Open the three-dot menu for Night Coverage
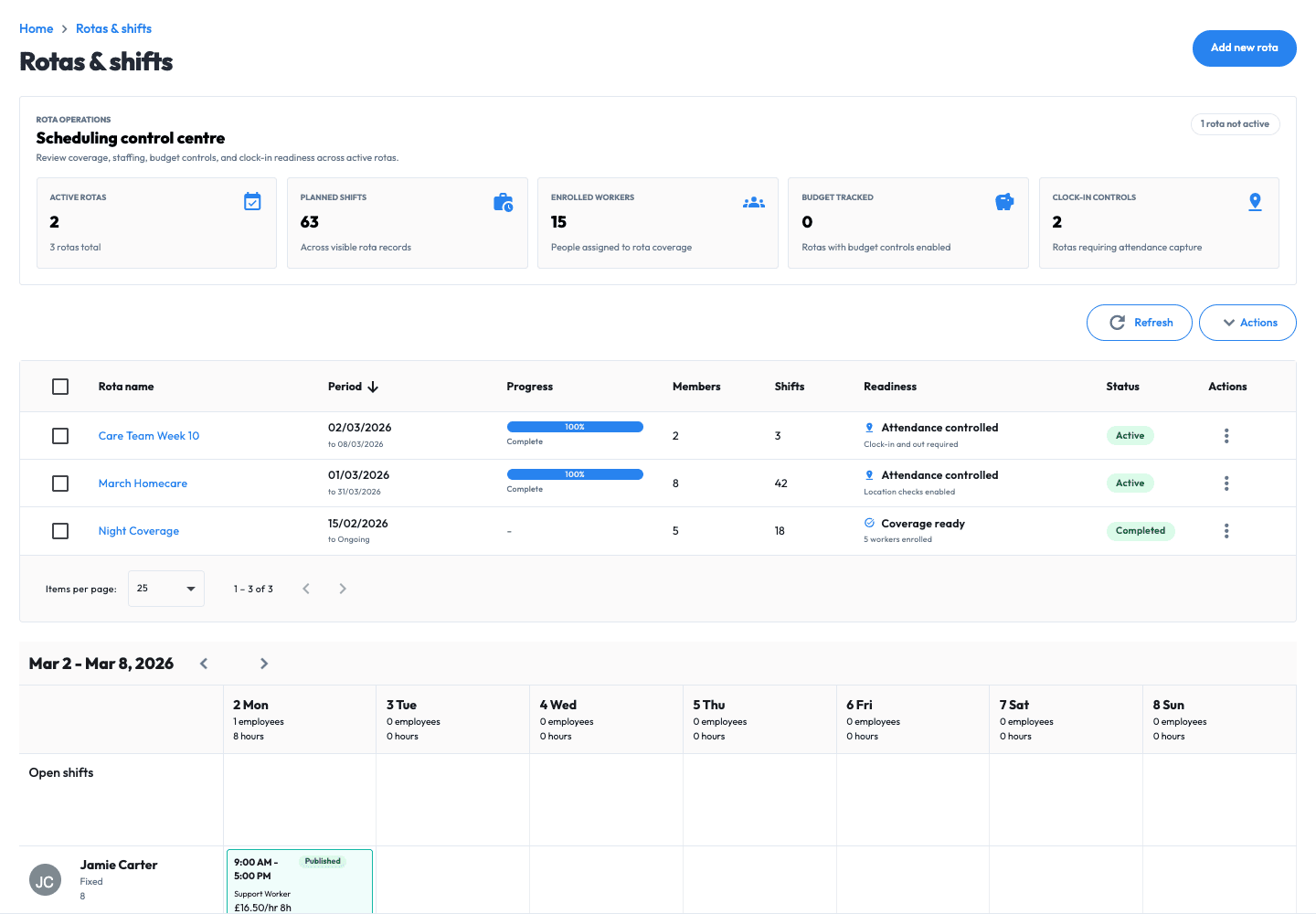Screen dimensions: 1316x914 pos(1226,531)
